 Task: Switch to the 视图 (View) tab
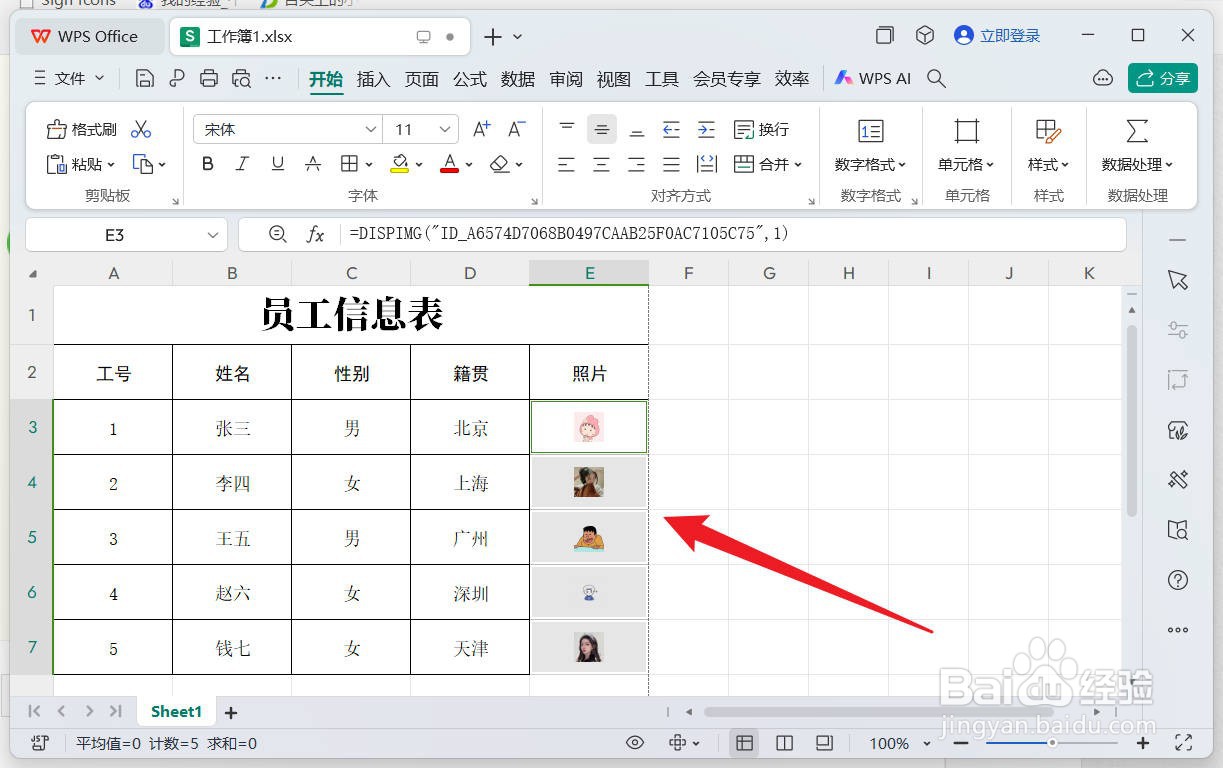click(614, 79)
